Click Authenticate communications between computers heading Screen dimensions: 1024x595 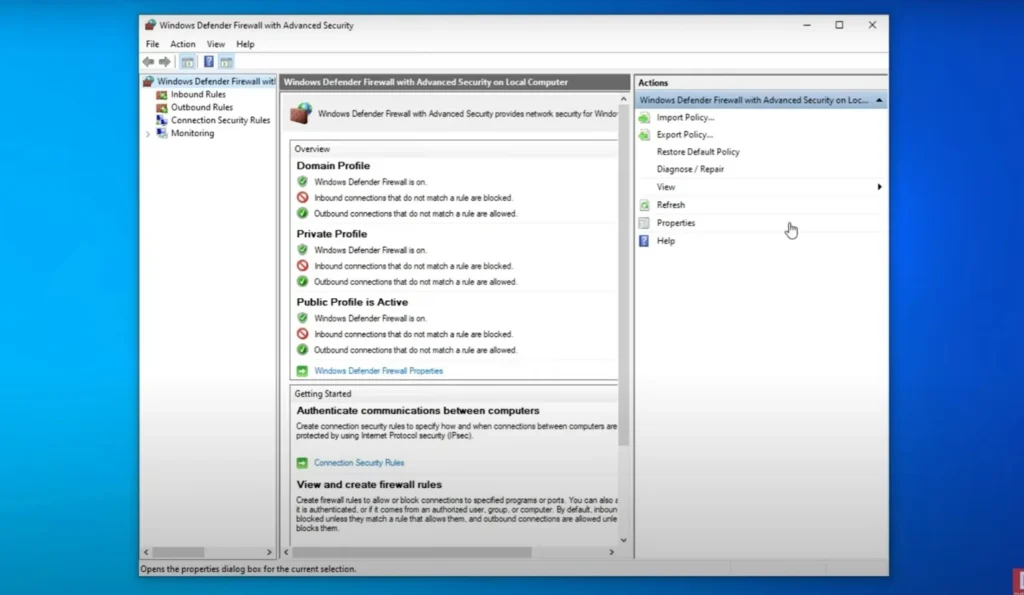pyautogui.click(x=418, y=411)
